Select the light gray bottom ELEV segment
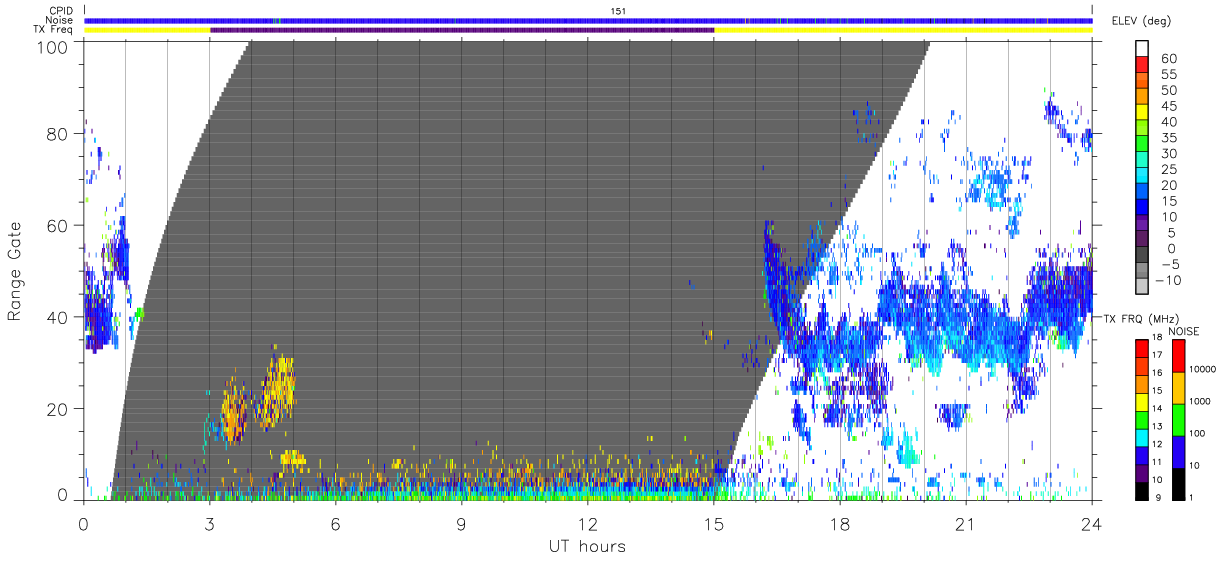Screen dimensions: 1228x567 tap(1143, 287)
